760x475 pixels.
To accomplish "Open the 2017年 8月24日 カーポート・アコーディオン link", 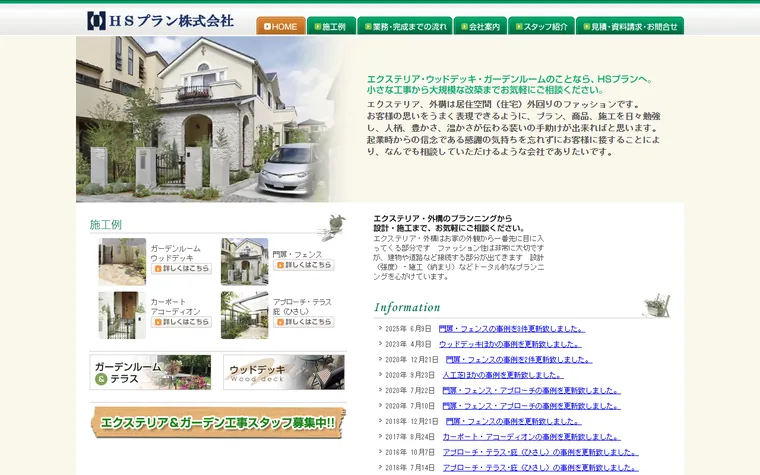I will [x=531, y=437].
